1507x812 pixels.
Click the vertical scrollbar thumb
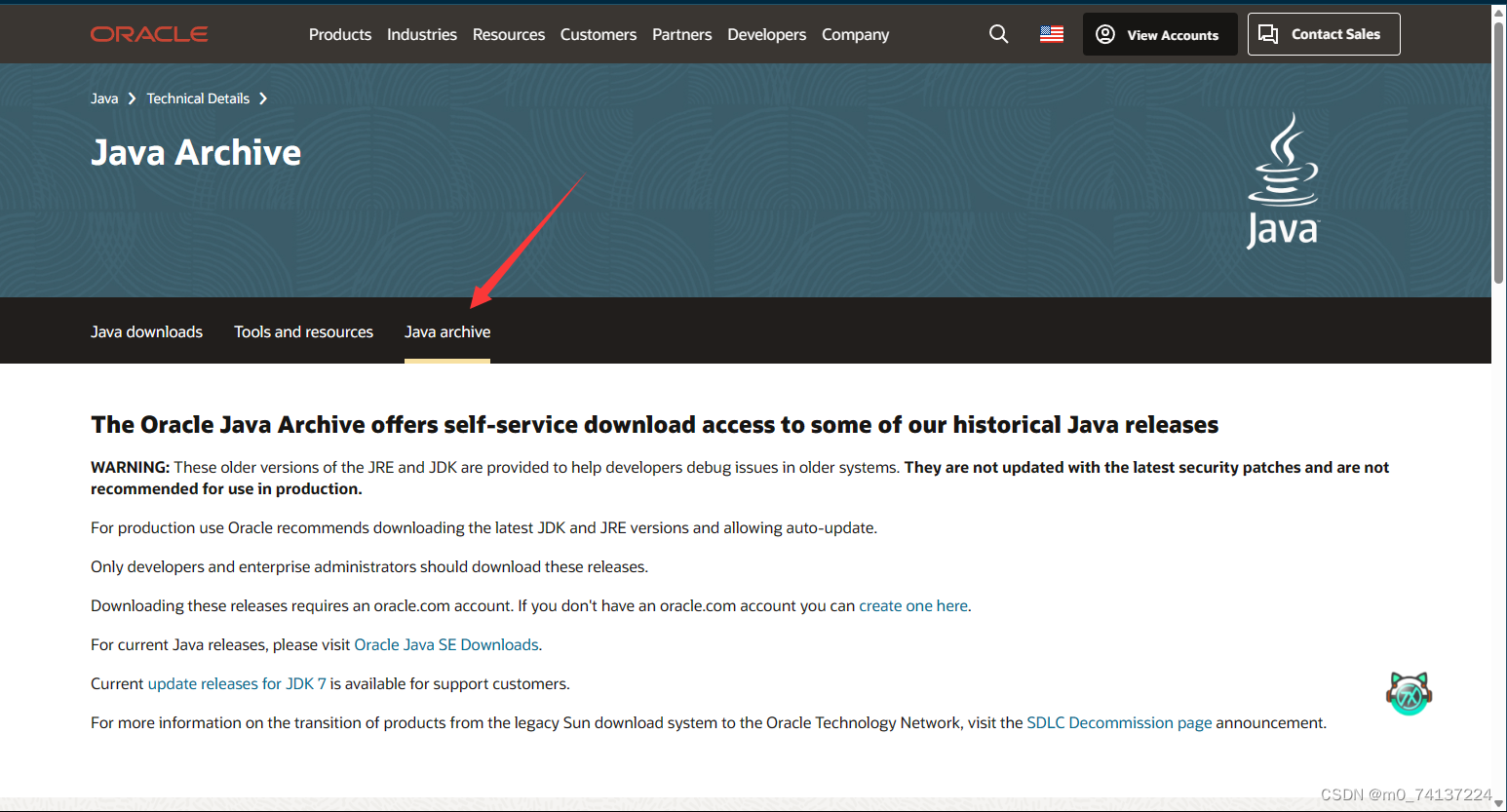pyautogui.click(x=1499, y=151)
